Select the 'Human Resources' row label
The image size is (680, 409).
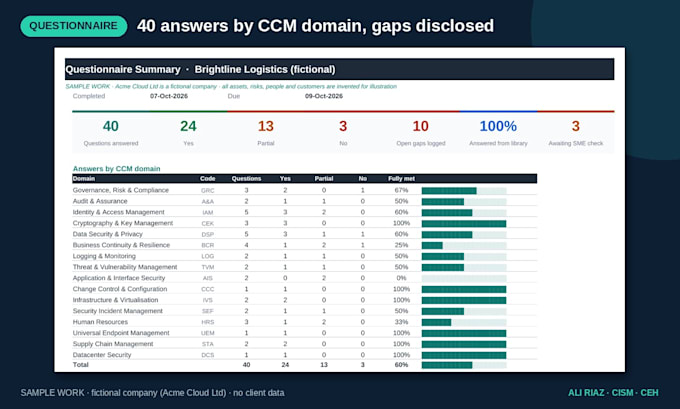pyautogui.click(x=100, y=322)
